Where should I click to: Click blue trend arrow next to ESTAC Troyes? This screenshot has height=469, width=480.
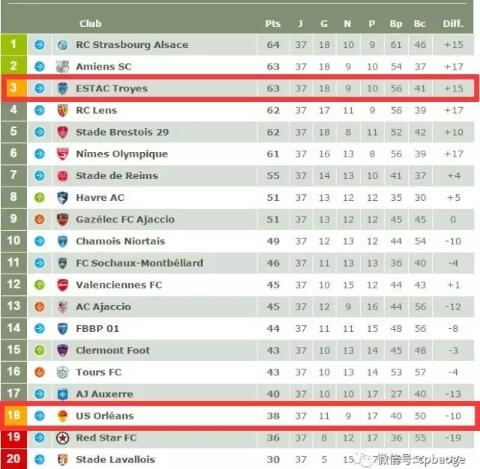(x=40, y=88)
